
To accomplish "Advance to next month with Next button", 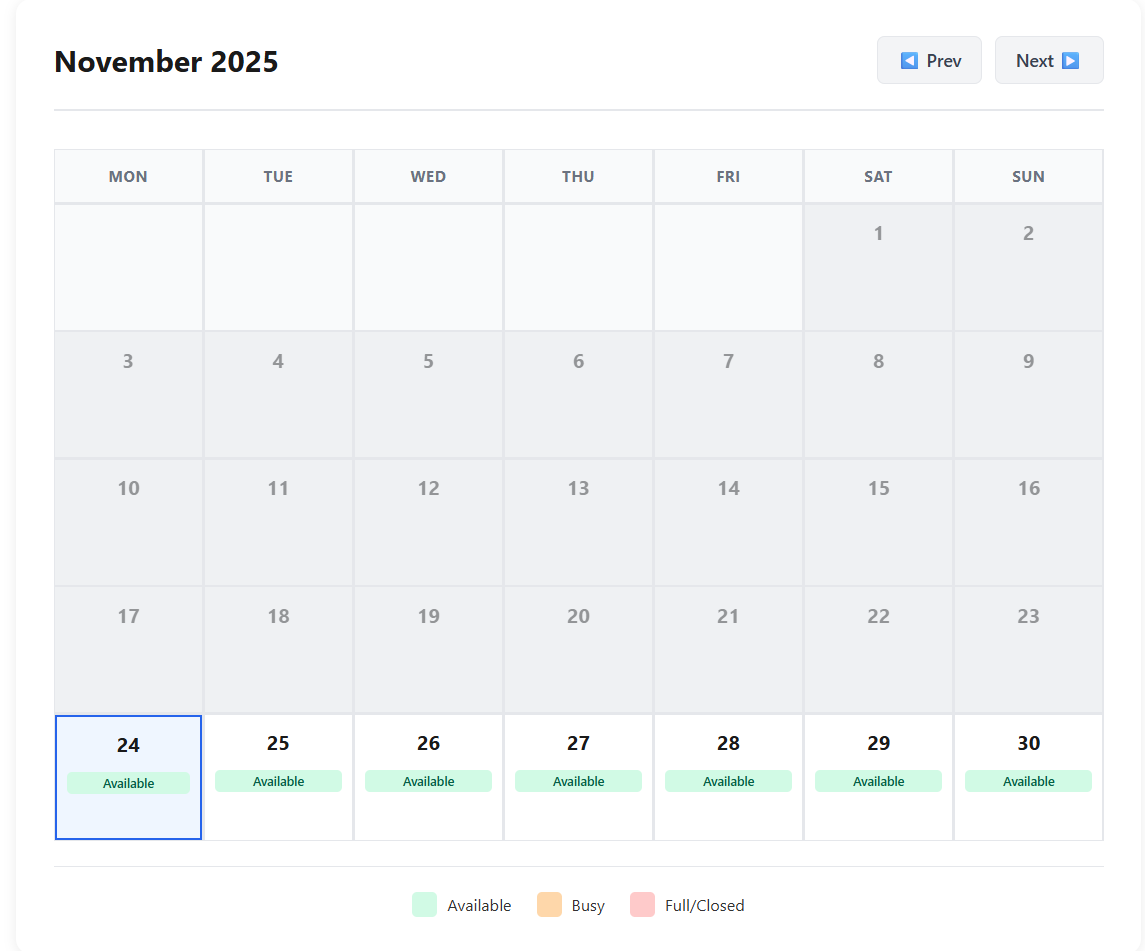I will point(1048,61).
